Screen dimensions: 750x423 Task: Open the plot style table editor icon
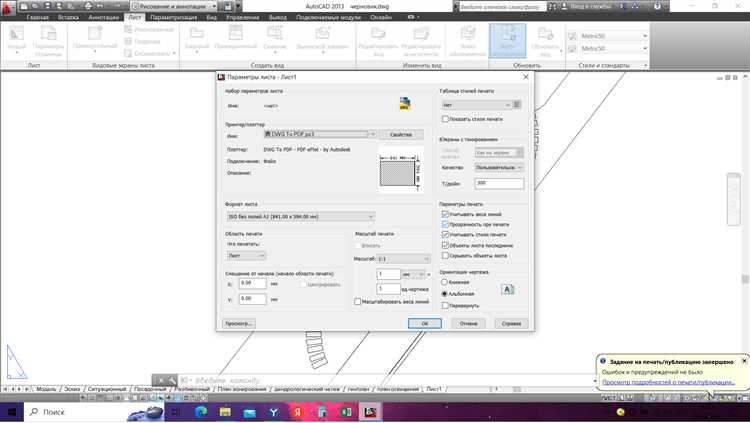pos(517,105)
